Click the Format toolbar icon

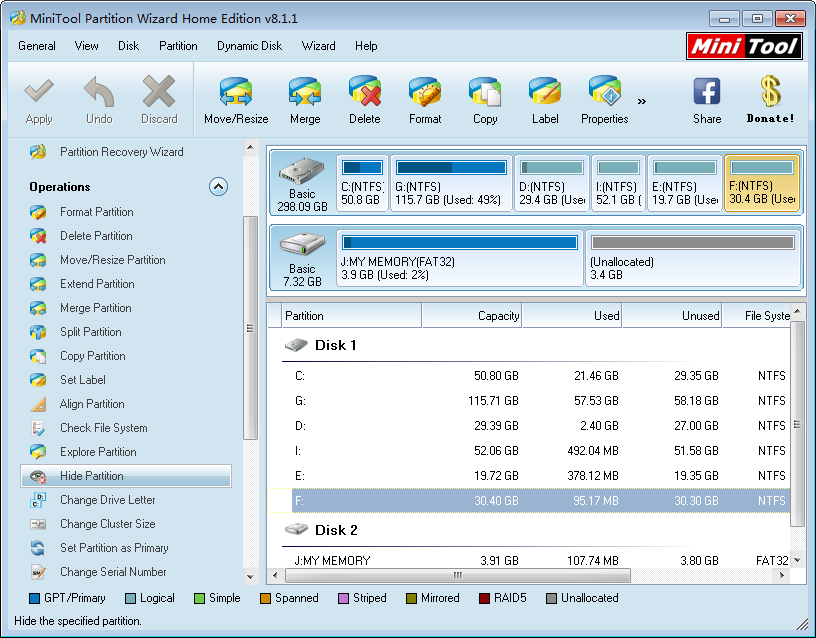click(x=425, y=91)
